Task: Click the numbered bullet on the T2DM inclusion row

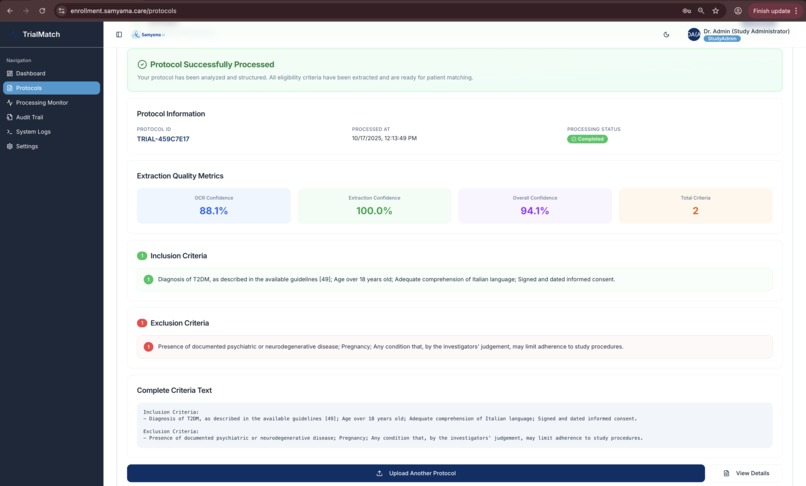Action: [148, 279]
